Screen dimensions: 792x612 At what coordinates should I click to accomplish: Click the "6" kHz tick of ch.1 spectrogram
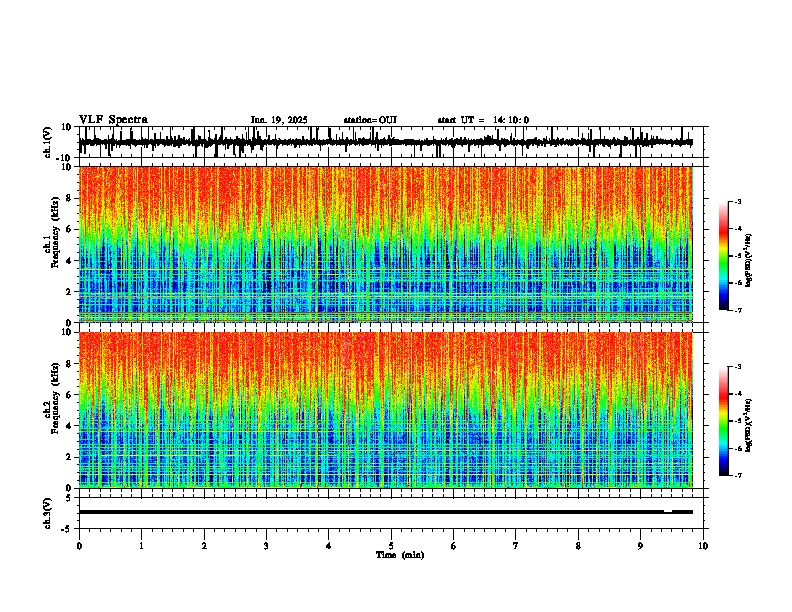(69, 229)
